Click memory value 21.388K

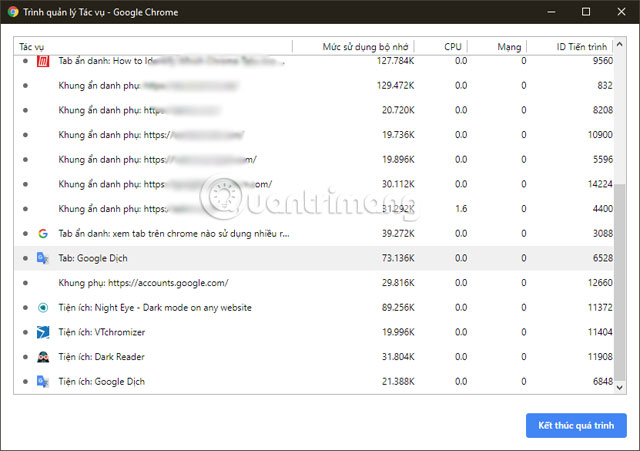[x=398, y=382]
